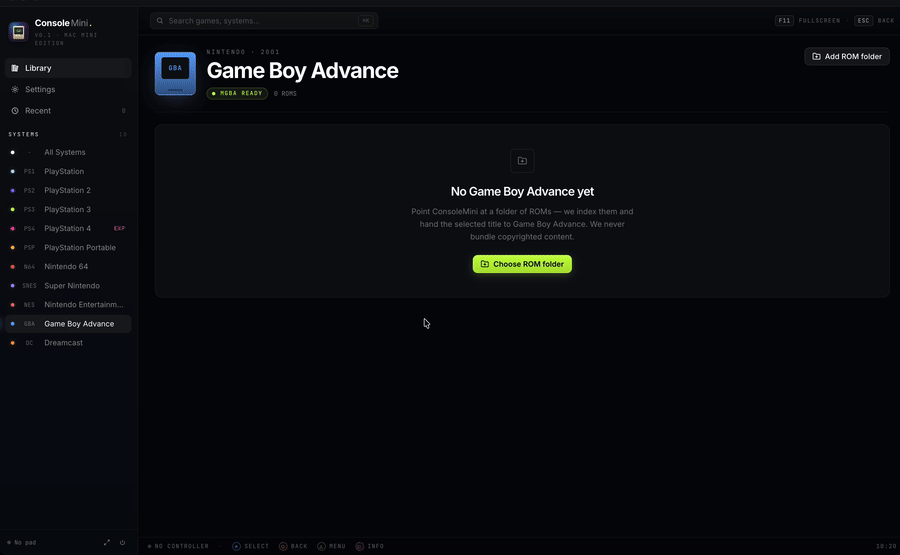
Task: Open the Recent list
Action: pyautogui.click(x=68, y=111)
